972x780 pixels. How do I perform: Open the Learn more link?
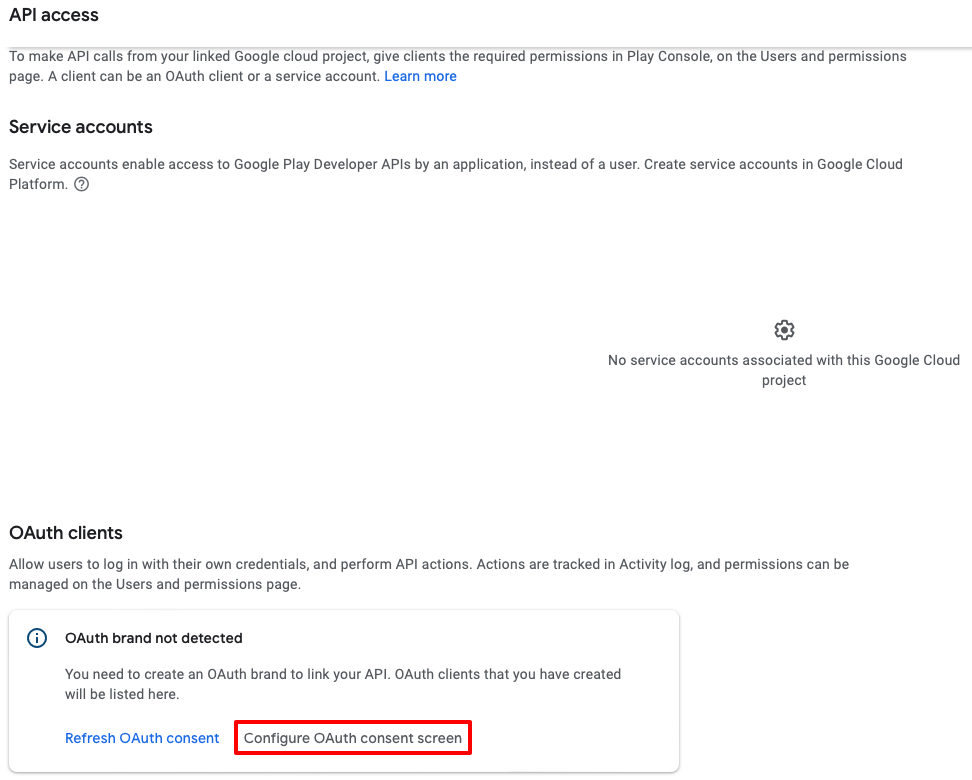pyautogui.click(x=420, y=76)
